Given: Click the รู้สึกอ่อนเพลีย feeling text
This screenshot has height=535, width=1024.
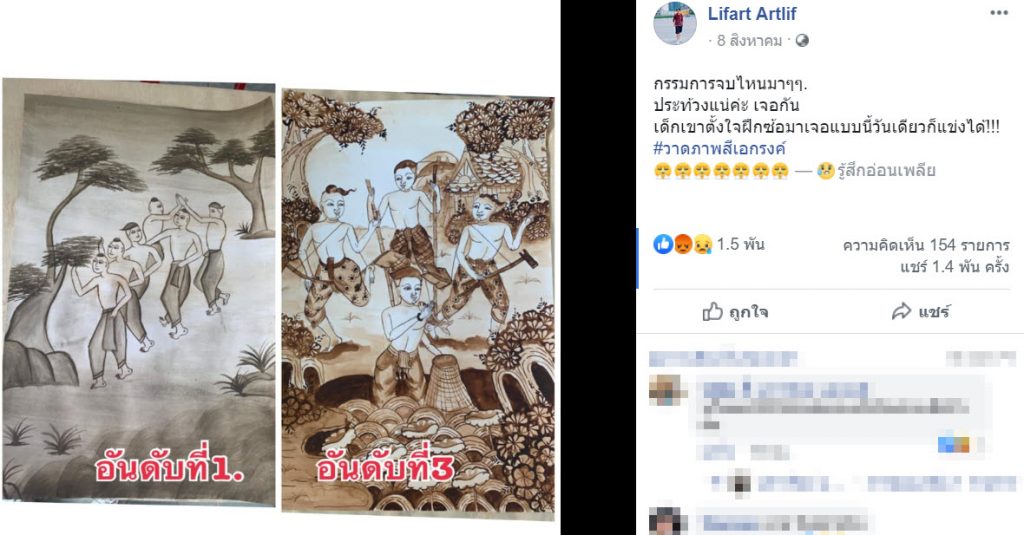Looking at the screenshot, I should tap(886, 171).
